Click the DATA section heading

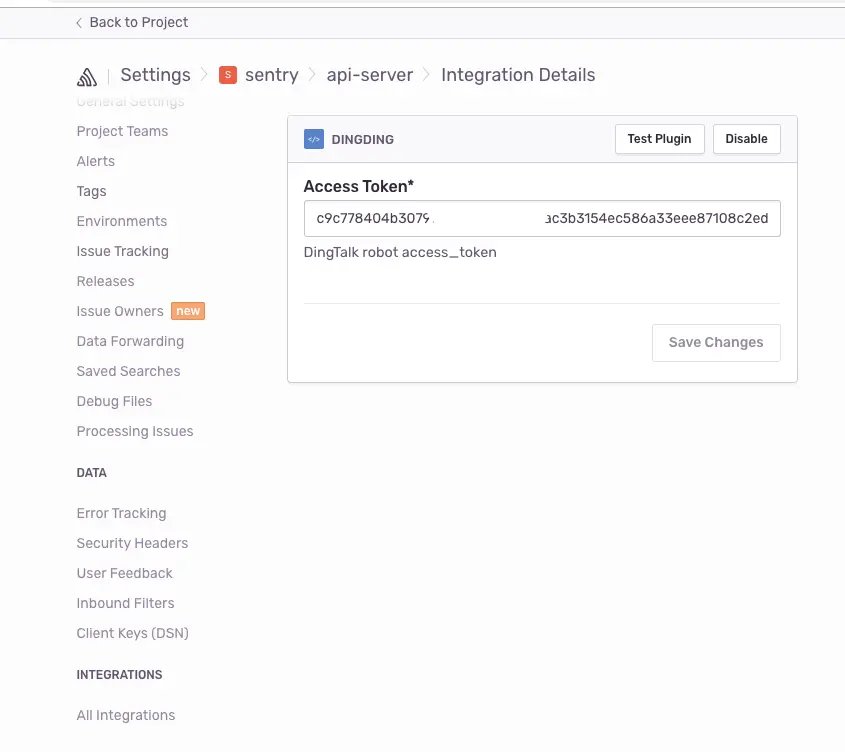[92, 473]
